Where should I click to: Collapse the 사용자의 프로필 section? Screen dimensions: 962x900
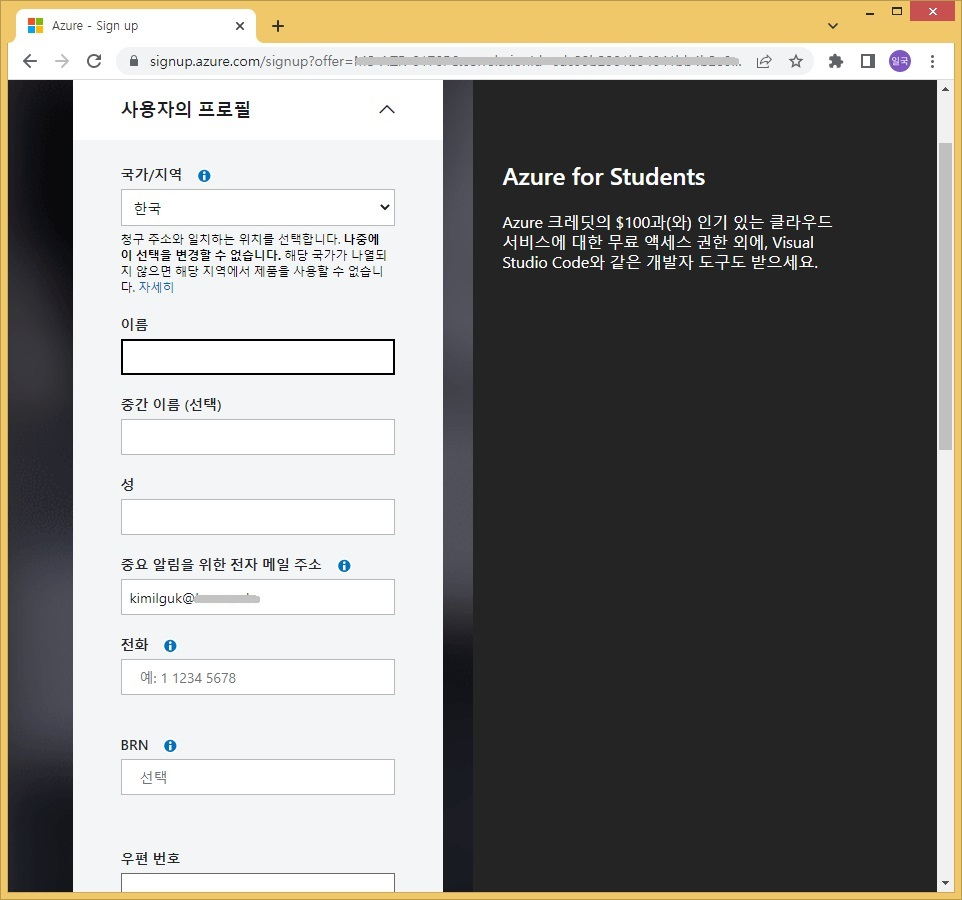click(387, 110)
